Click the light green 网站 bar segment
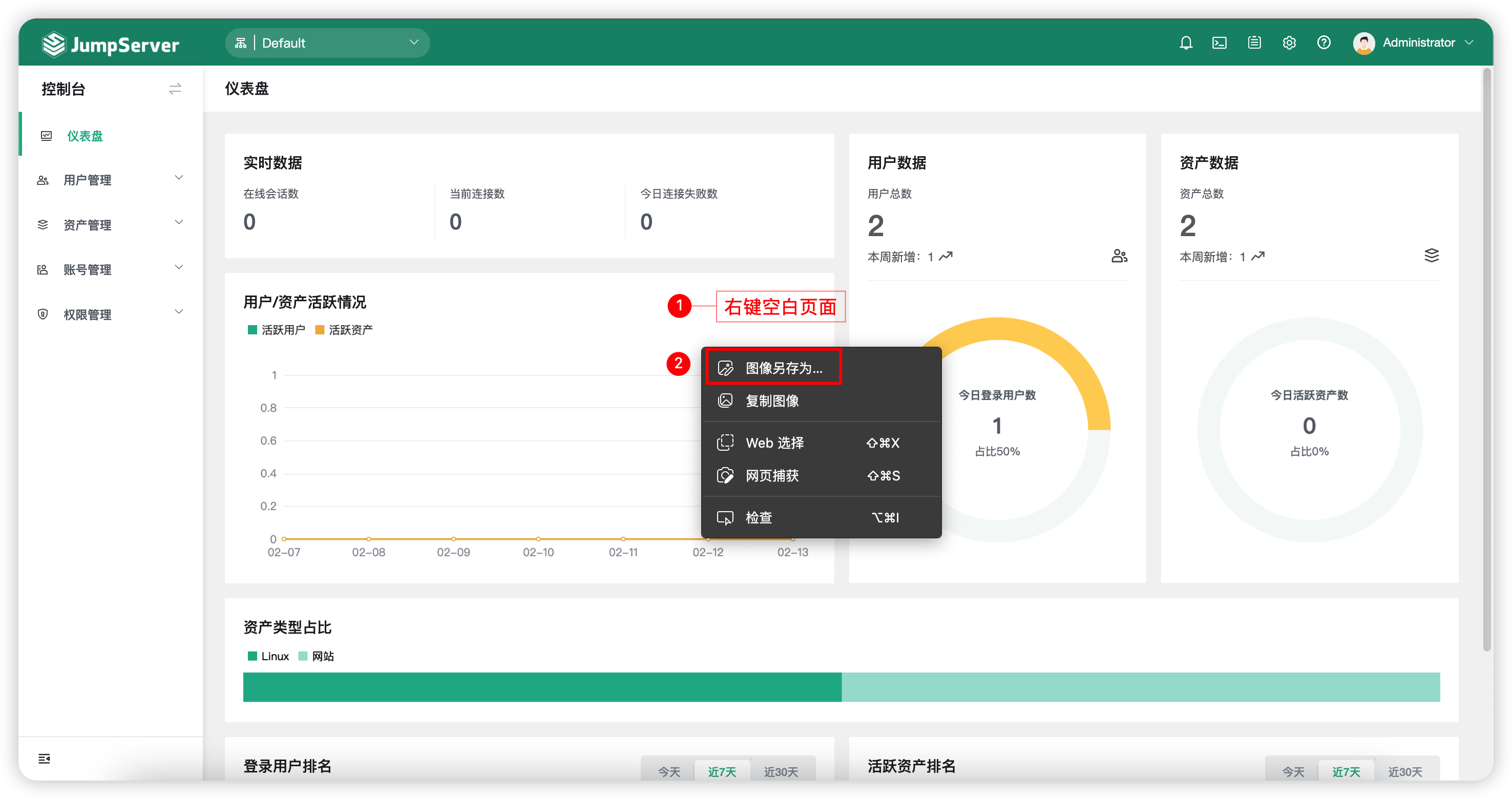Viewport: 1512px width, 799px height. coord(1141,687)
